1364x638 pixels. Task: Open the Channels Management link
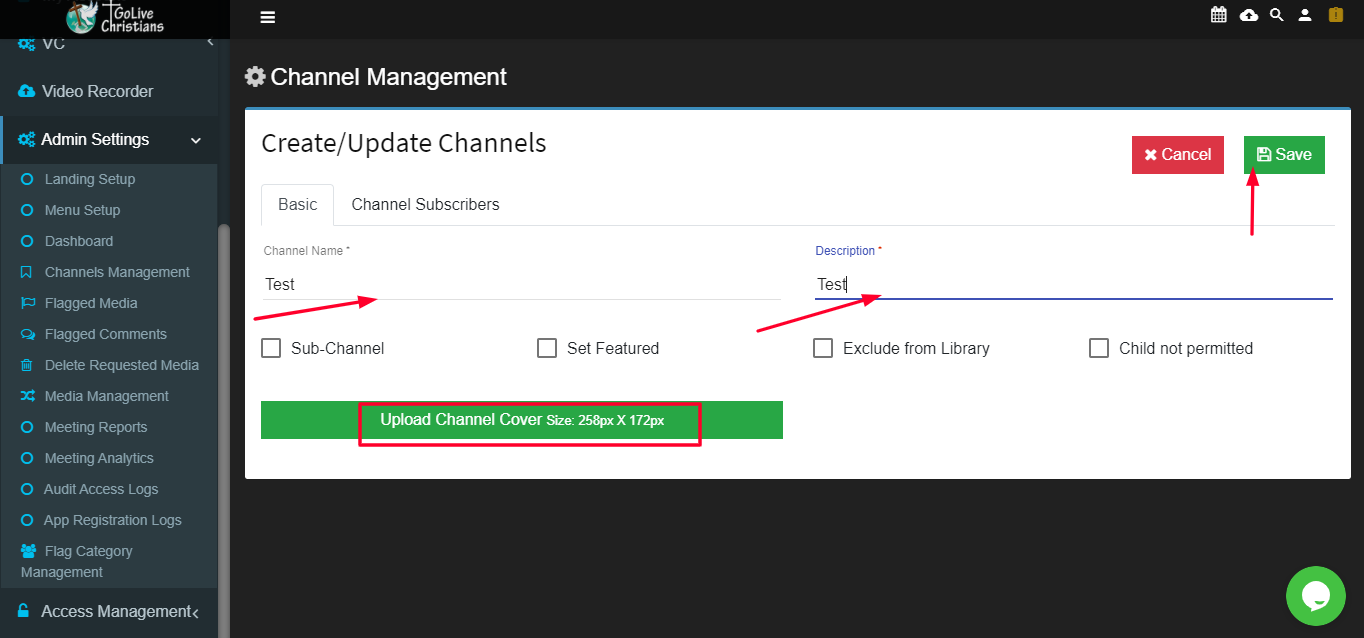(117, 272)
